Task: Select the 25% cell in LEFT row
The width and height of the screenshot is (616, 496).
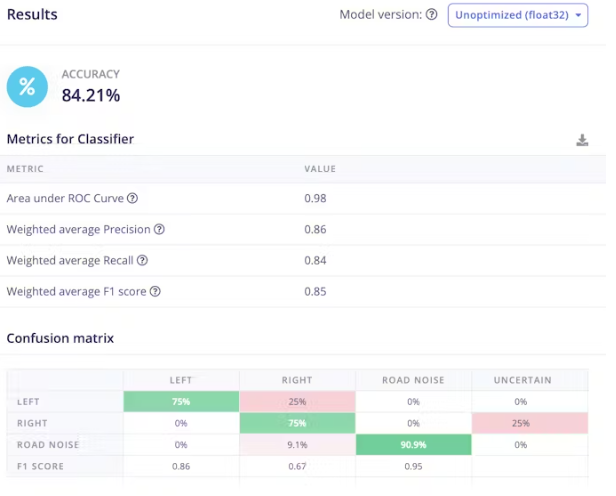Action: point(298,401)
